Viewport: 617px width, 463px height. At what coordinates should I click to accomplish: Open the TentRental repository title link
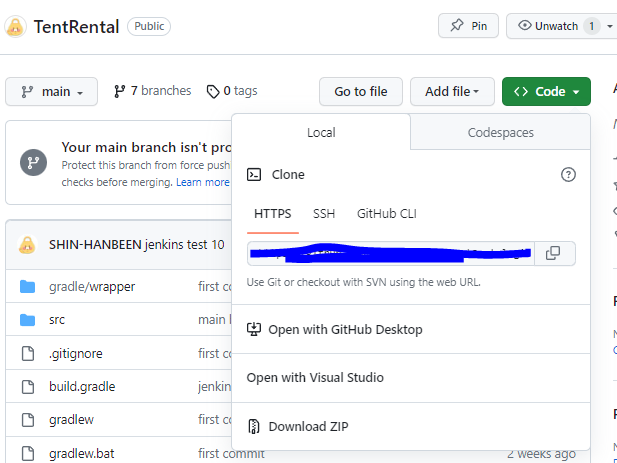76,27
